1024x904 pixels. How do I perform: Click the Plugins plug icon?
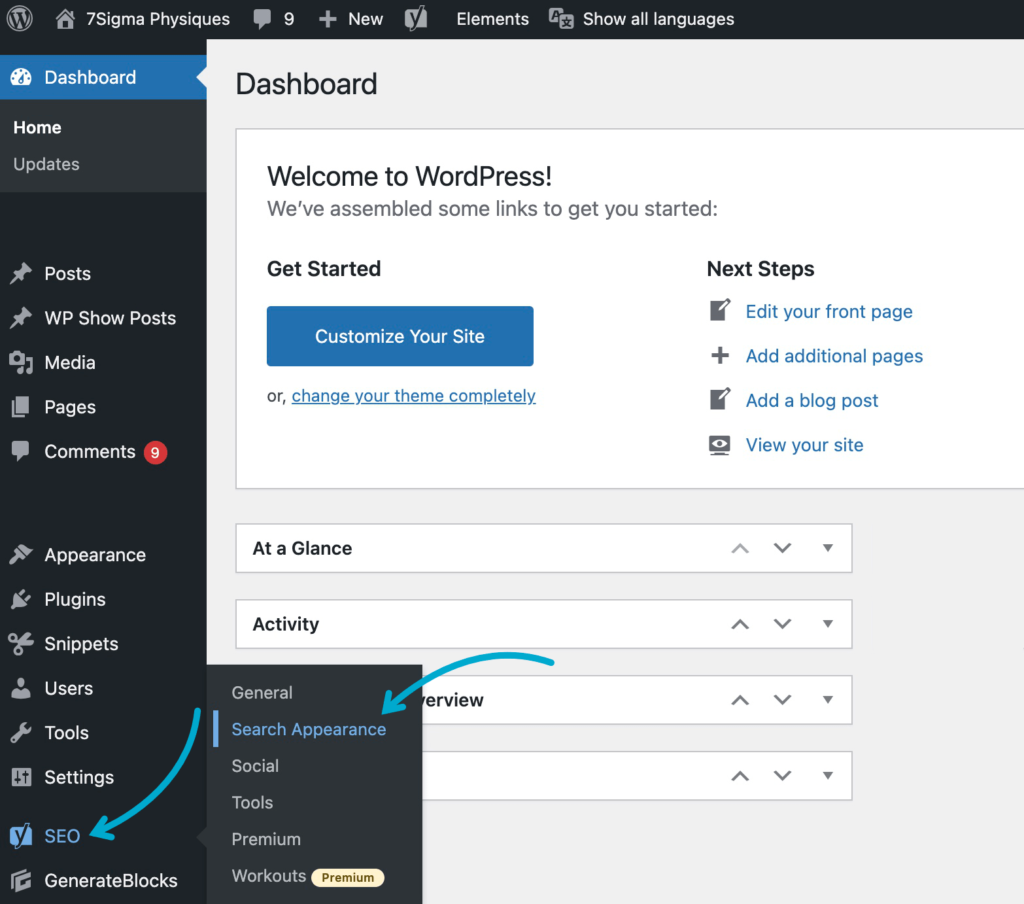pos(21,599)
